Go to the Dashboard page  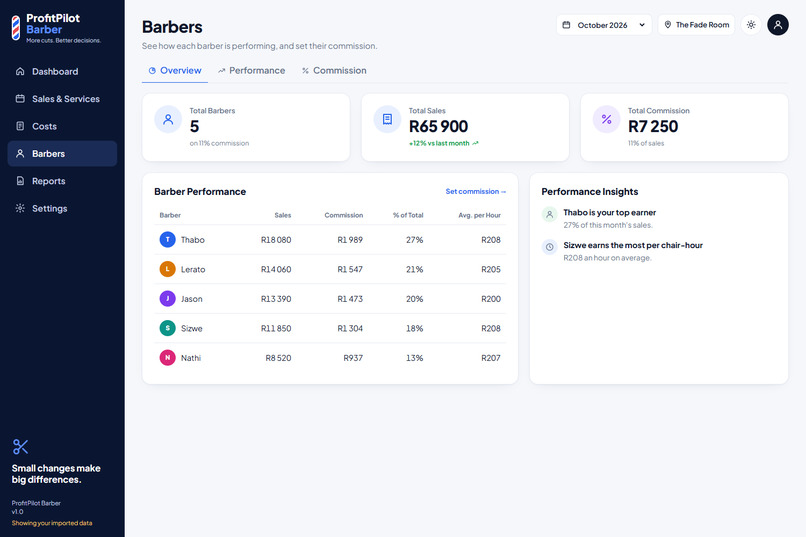point(62,71)
